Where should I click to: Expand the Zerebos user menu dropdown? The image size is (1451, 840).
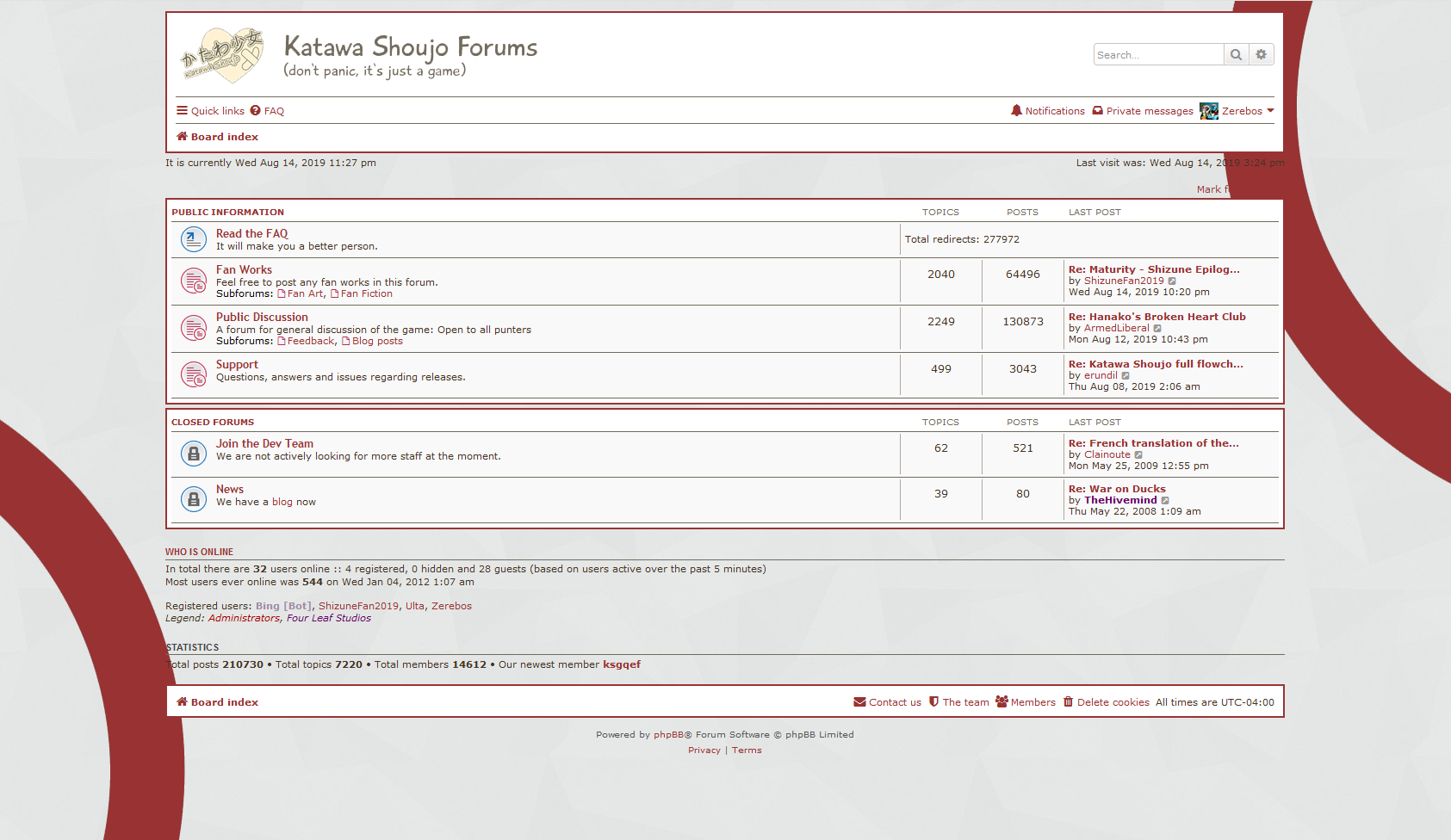pyautogui.click(x=1272, y=110)
